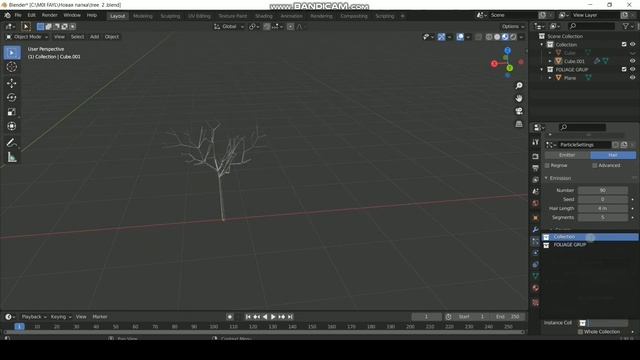Switch to the UV Editing workspace tab
Screen dimensions: 640x360
pos(199,16)
